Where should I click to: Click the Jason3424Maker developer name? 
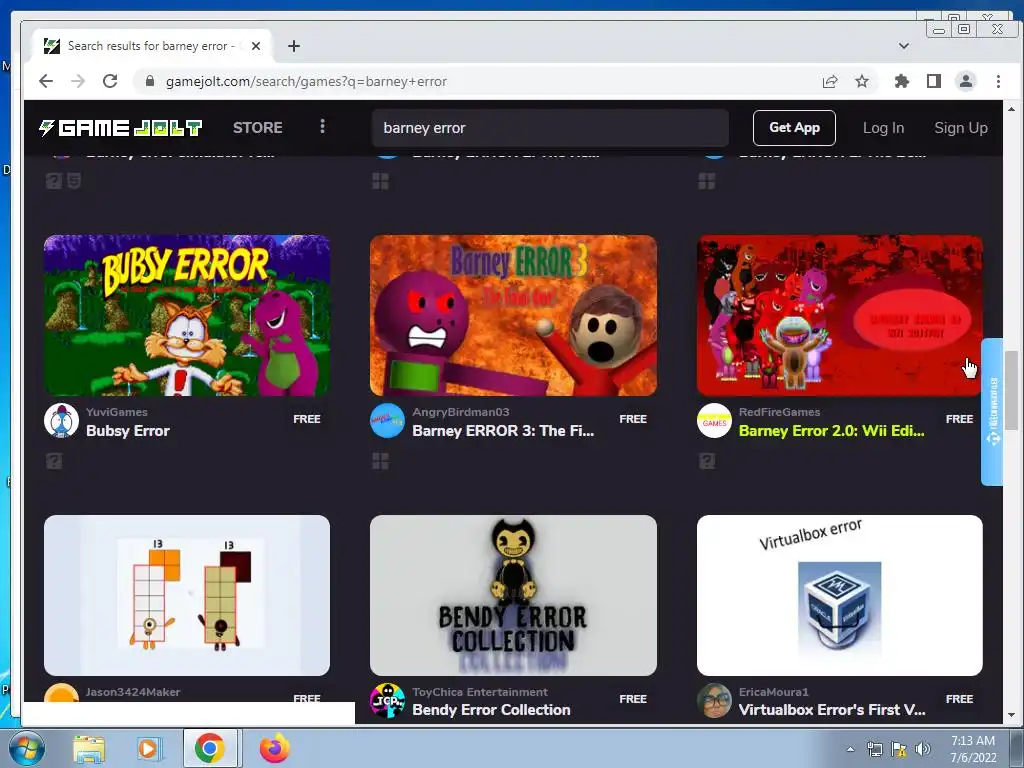pyautogui.click(x=133, y=692)
